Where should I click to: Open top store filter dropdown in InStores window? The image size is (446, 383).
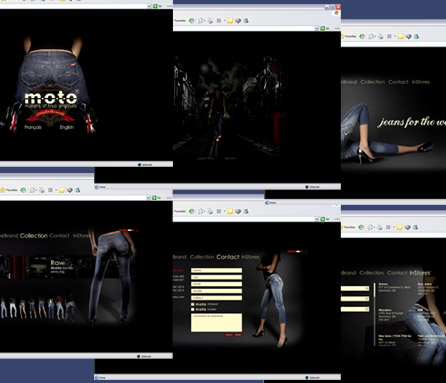[x=367, y=288]
